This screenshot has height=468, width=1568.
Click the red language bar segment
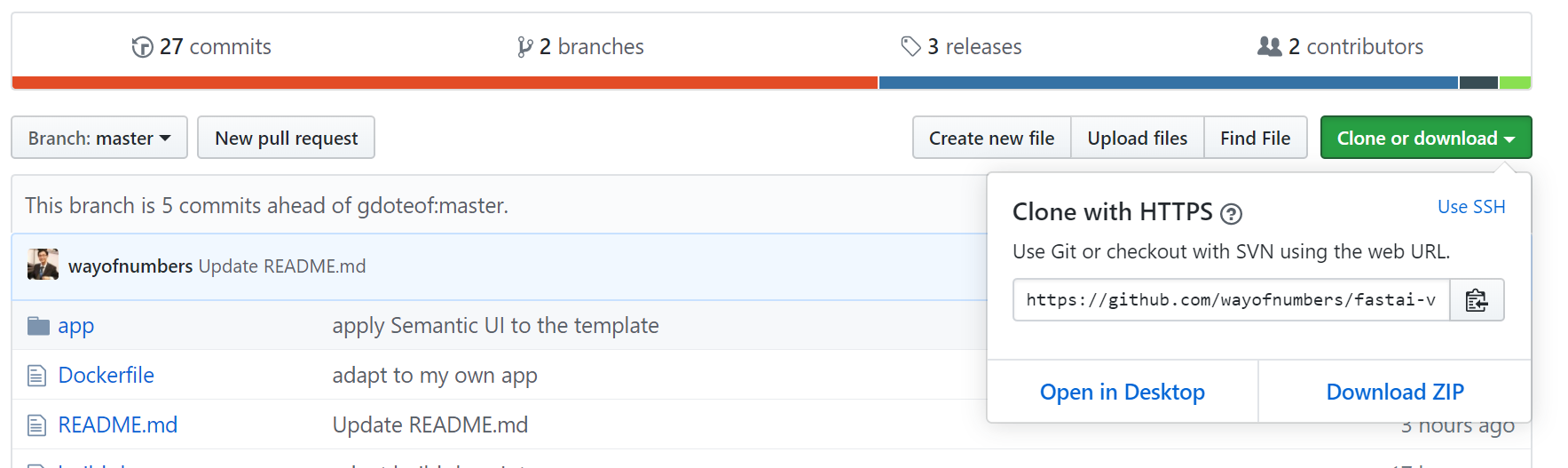click(444, 83)
